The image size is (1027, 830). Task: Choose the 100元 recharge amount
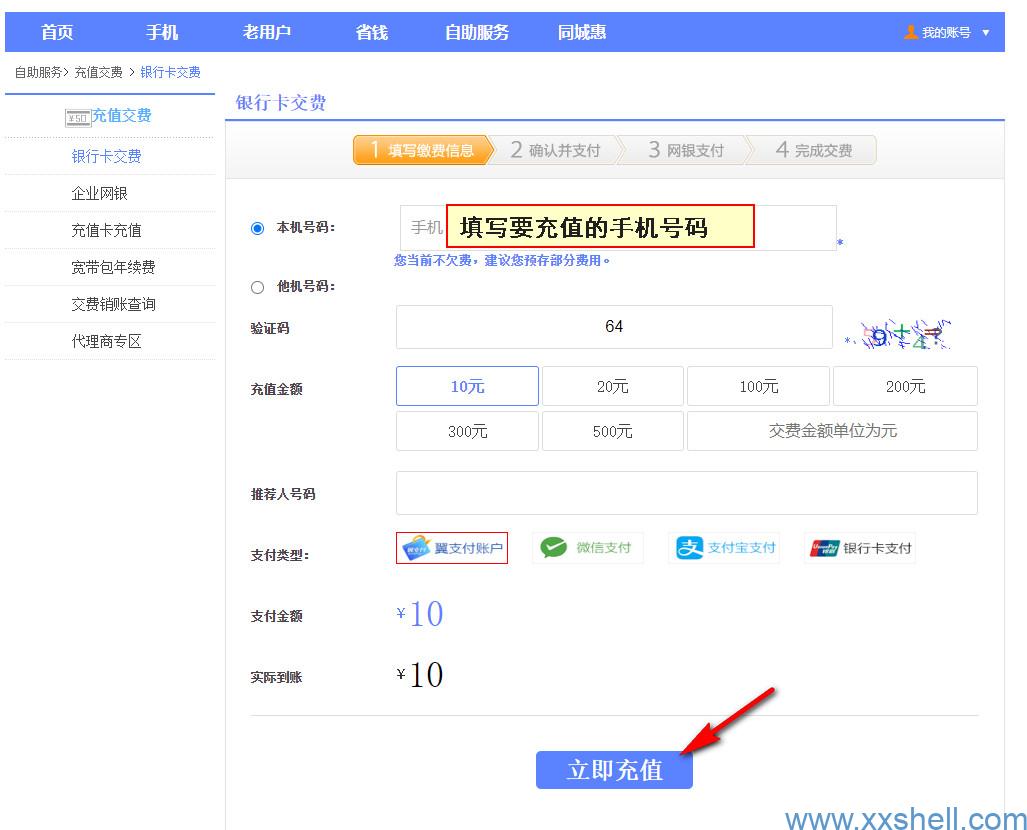(758, 386)
